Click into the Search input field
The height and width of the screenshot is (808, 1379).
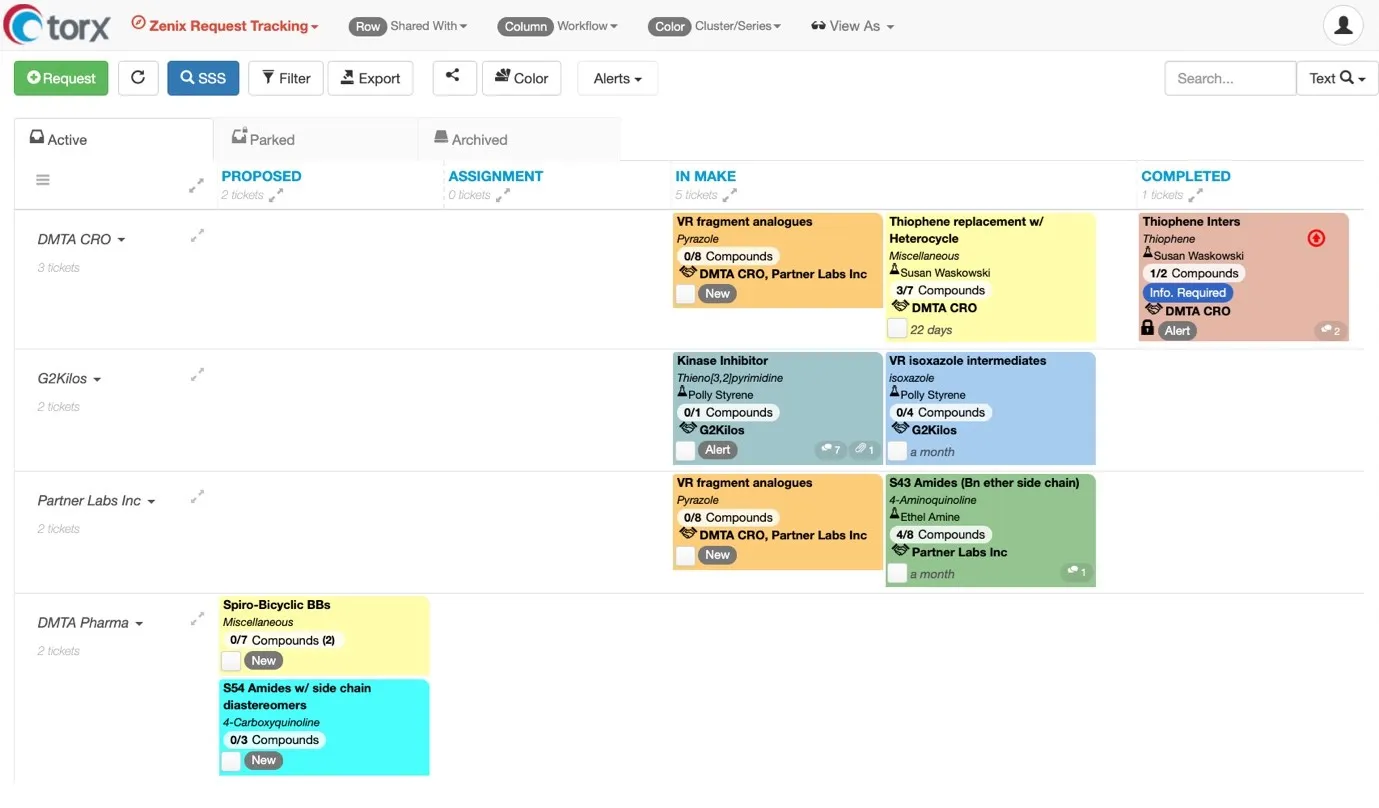click(x=1229, y=78)
